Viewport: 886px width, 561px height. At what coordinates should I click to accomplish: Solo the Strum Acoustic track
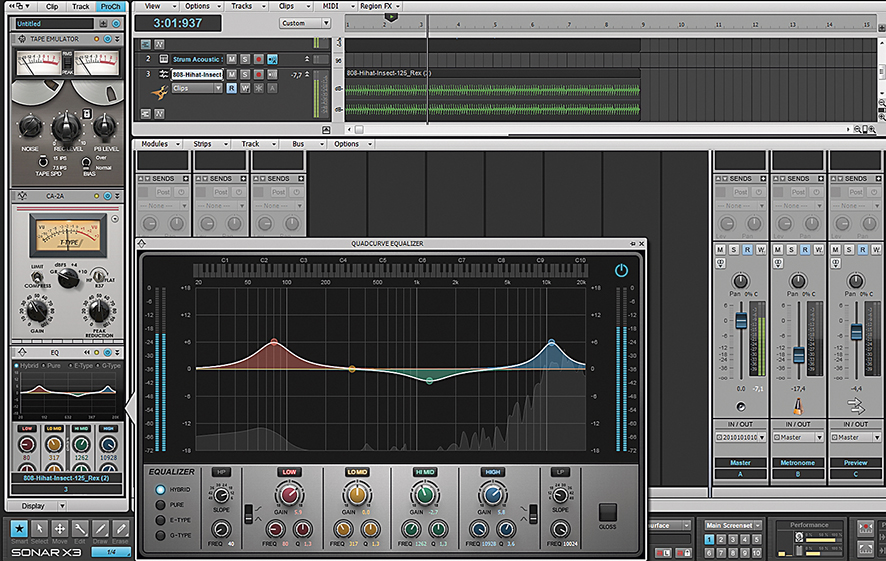tap(245, 59)
